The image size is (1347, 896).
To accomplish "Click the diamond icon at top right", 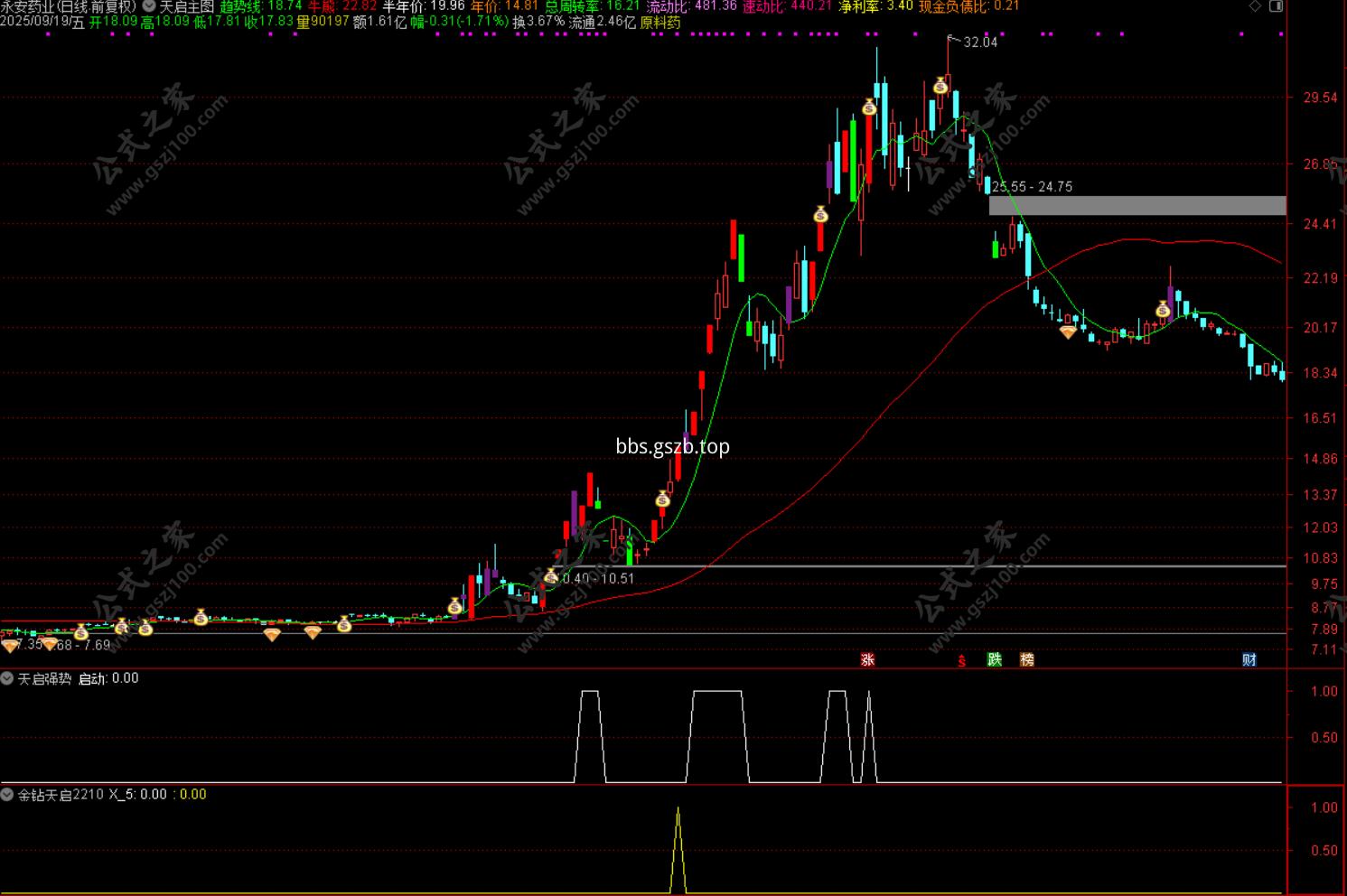I will pos(1256,6).
